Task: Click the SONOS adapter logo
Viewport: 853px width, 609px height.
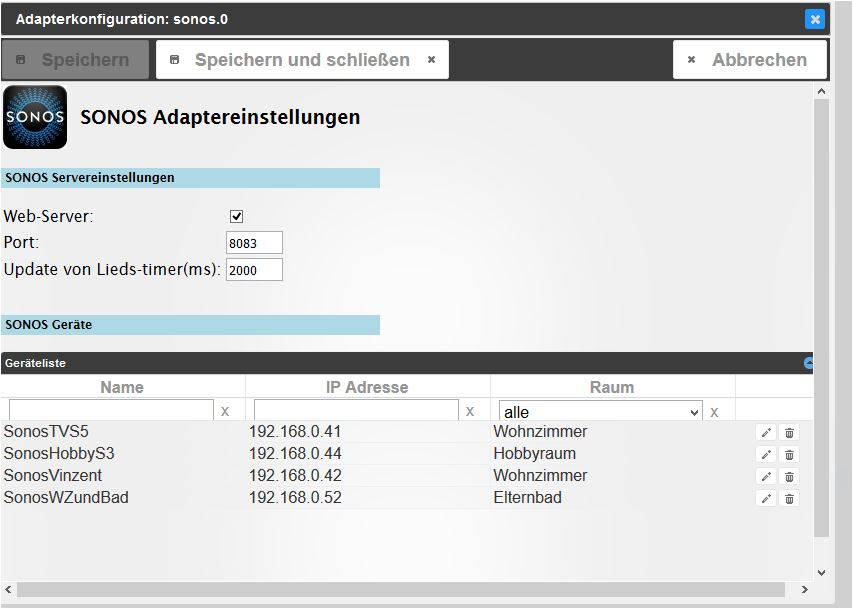Action: (35, 117)
